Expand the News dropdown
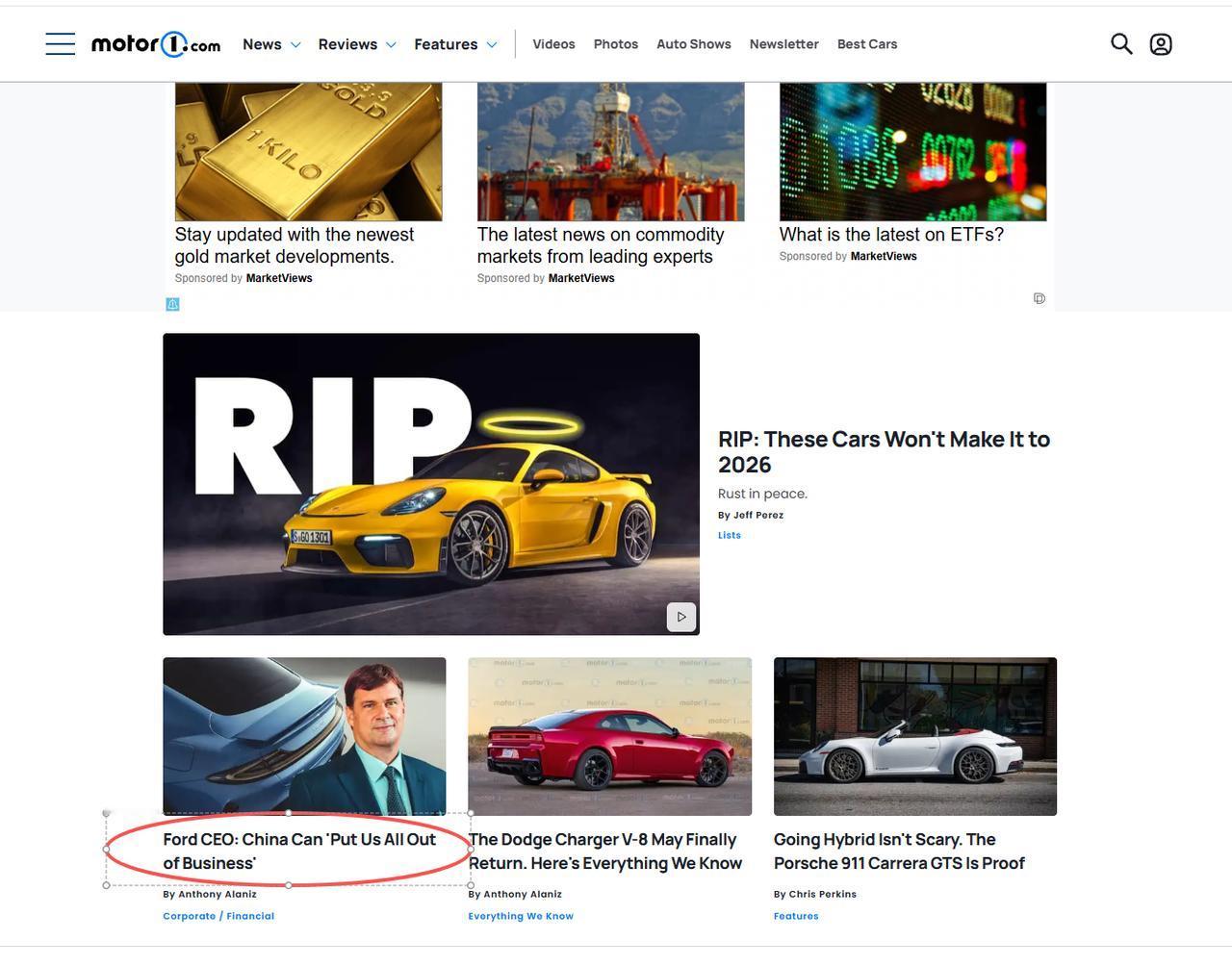This screenshot has height=966, width=1232. tap(271, 44)
